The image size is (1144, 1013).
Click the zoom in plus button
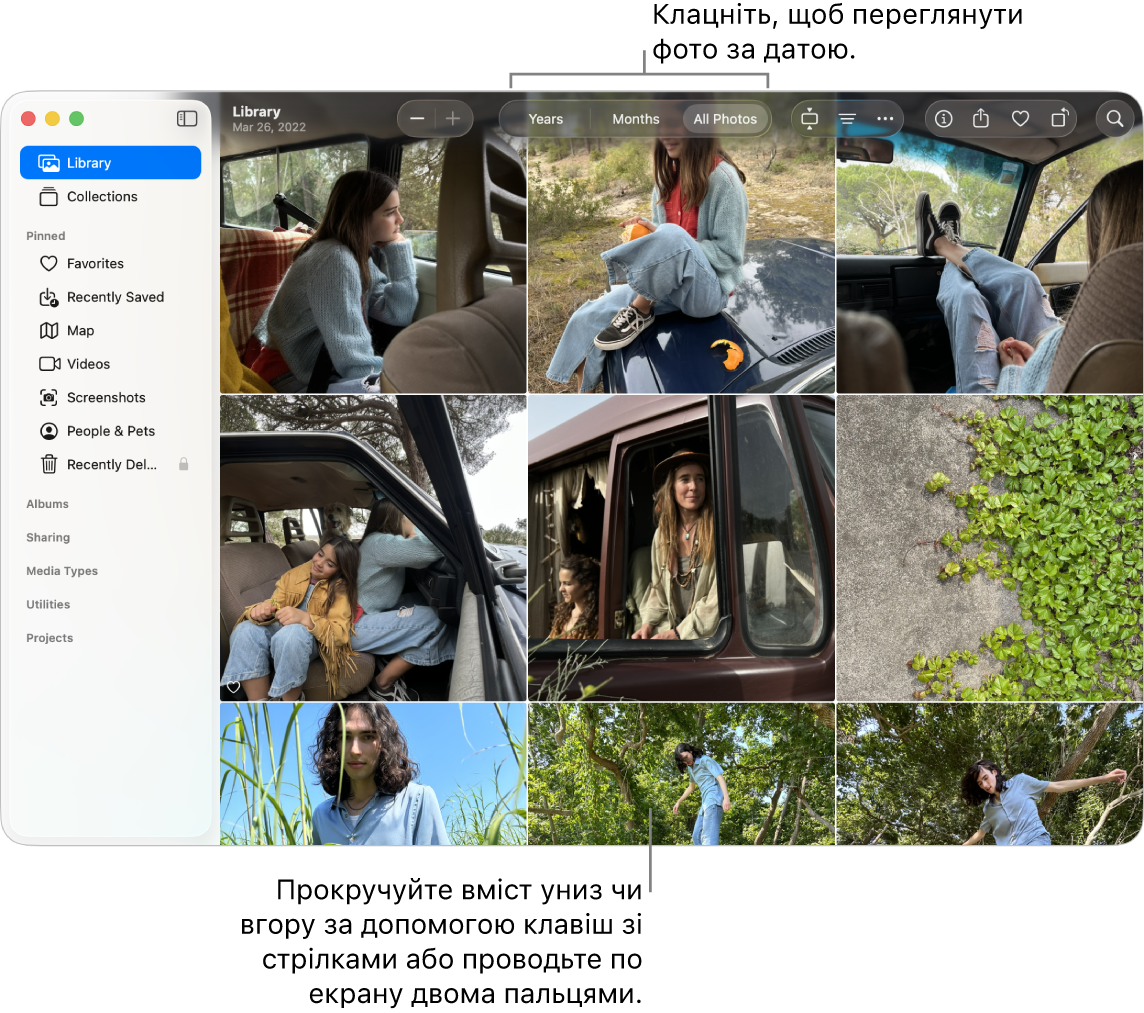(x=453, y=119)
